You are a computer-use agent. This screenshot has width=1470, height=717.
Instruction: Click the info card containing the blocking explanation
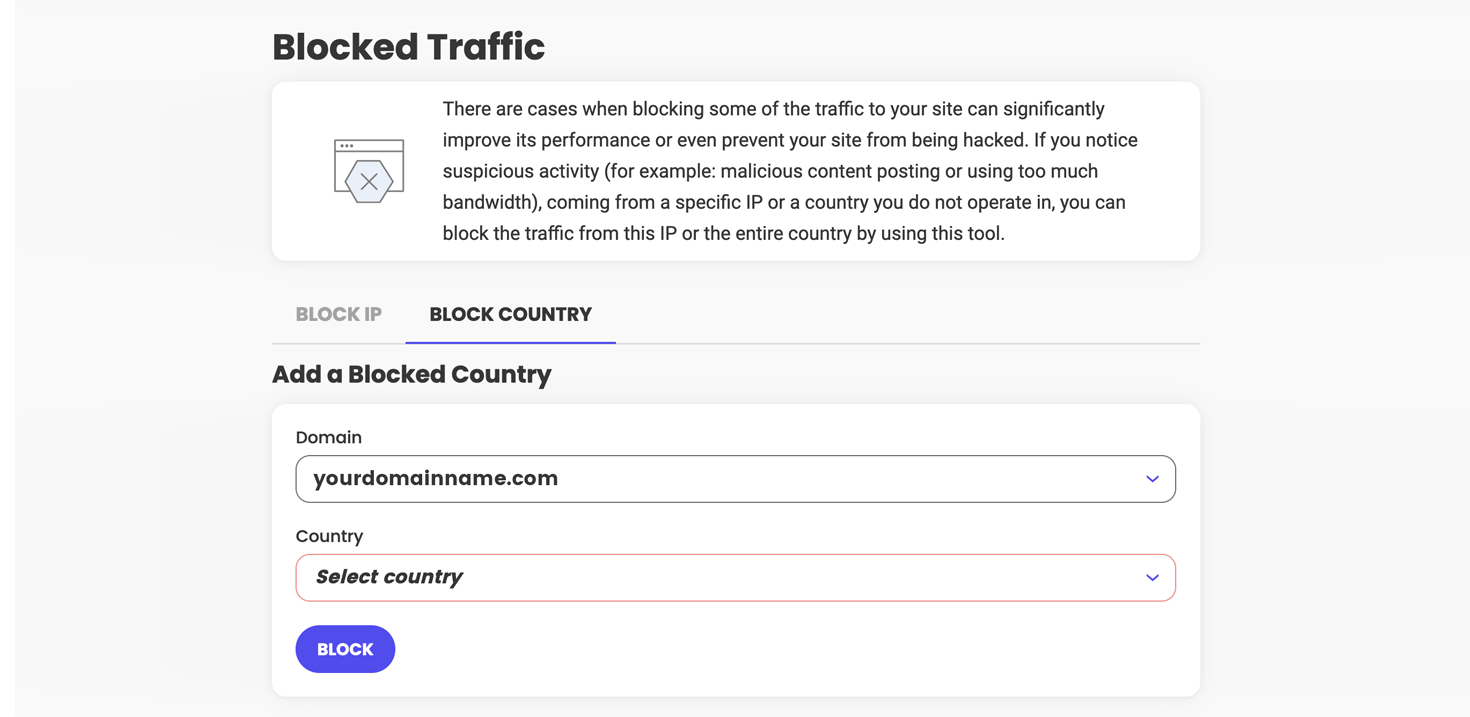click(735, 170)
